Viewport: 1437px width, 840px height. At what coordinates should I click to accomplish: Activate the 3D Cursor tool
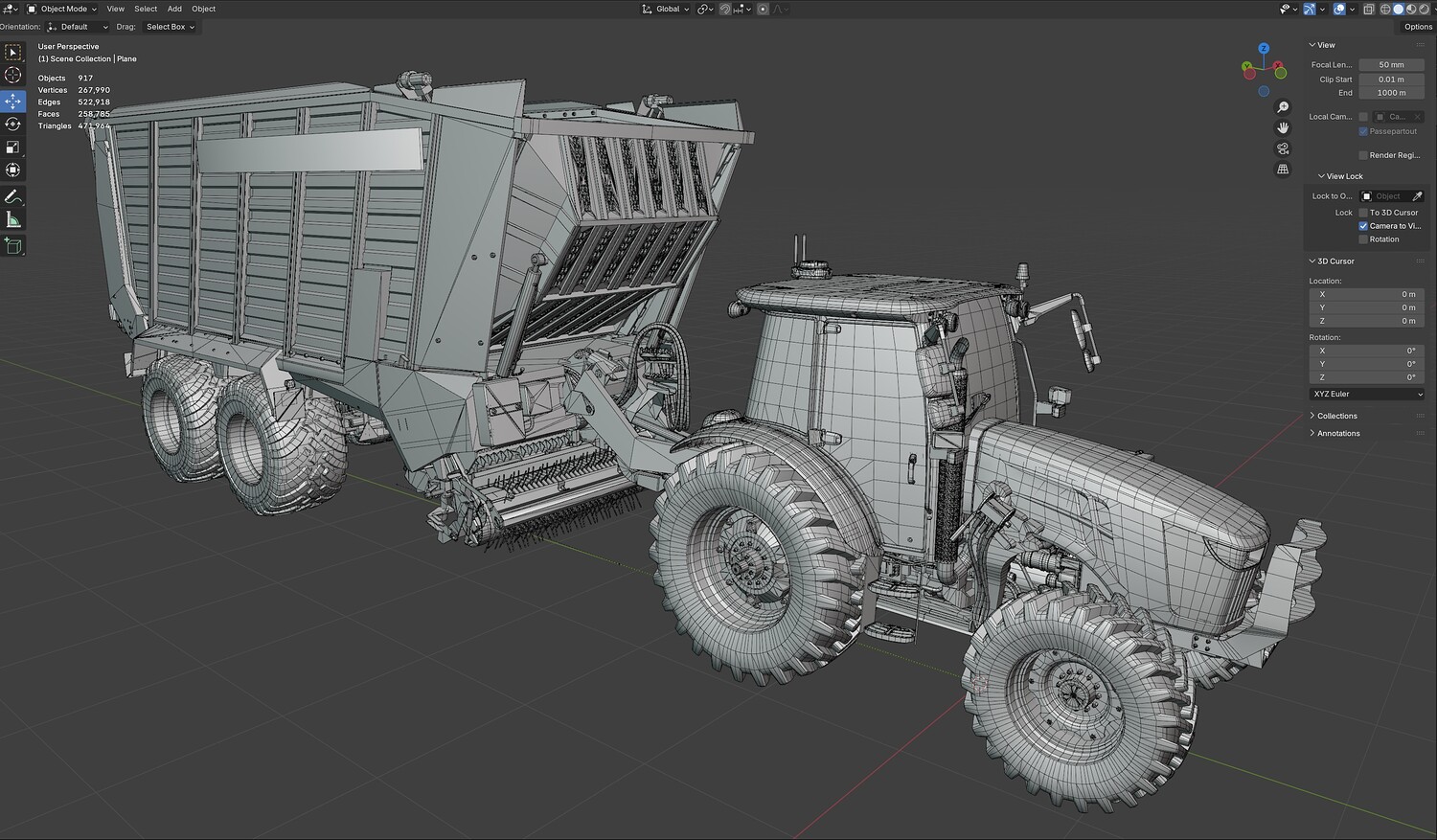point(13,76)
